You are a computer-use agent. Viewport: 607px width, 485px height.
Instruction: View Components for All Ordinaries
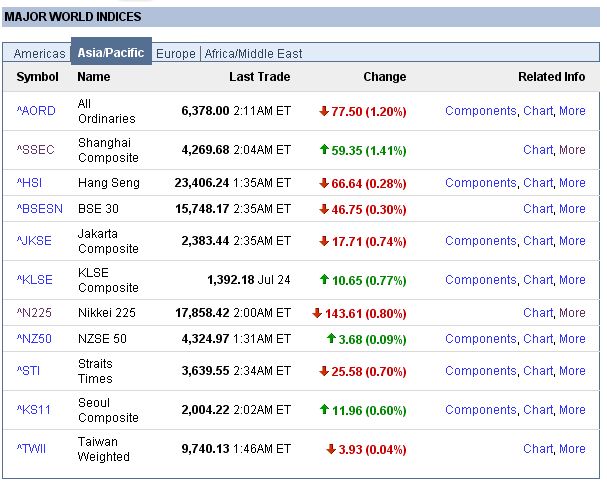pos(480,111)
